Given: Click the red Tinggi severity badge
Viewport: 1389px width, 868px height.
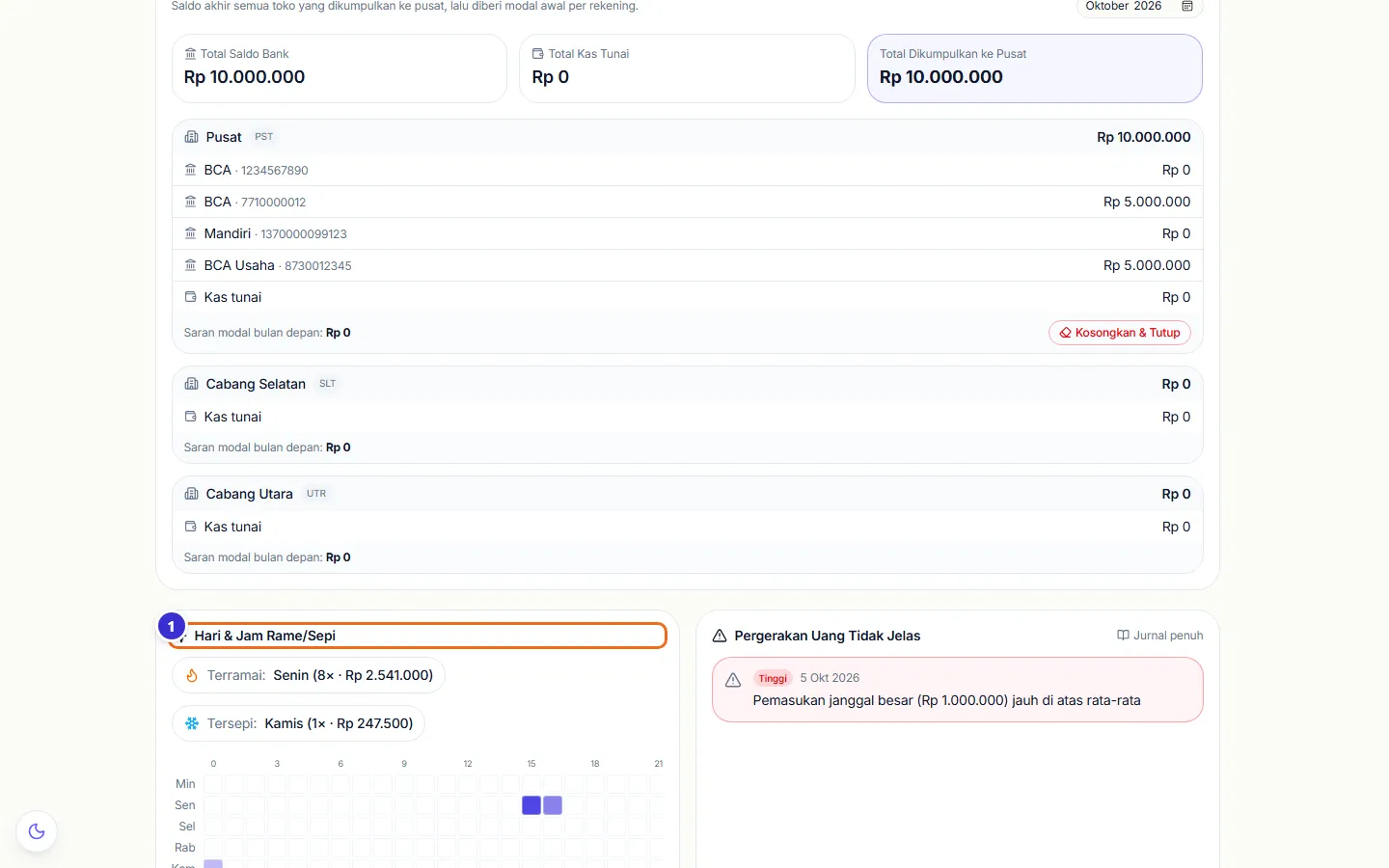Looking at the screenshot, I should point(773,678).
